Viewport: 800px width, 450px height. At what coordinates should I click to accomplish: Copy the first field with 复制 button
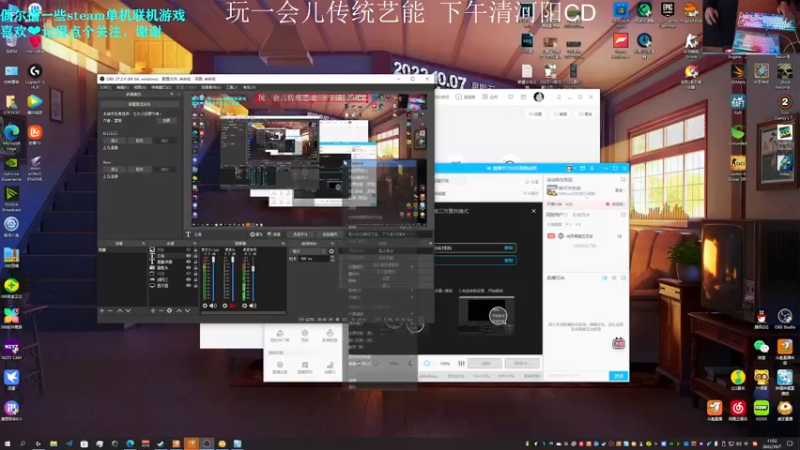click(509, 248)
